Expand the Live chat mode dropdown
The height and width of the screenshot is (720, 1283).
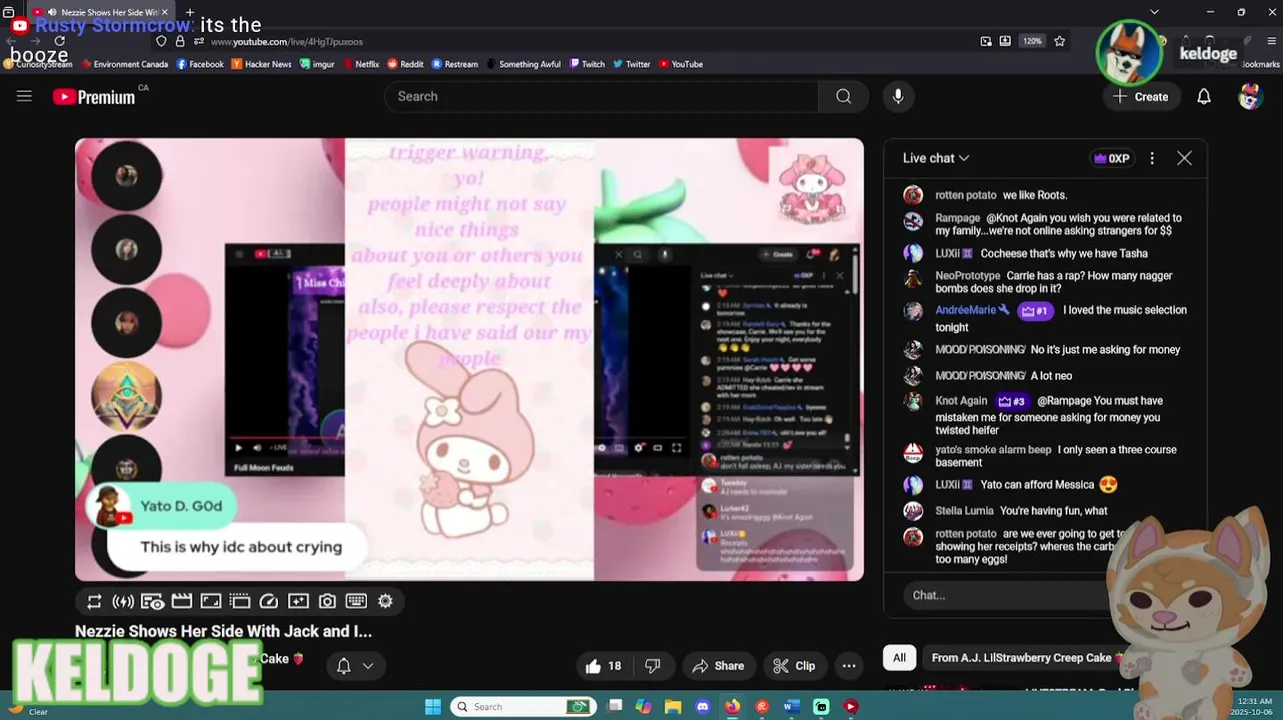coord(936,158)
